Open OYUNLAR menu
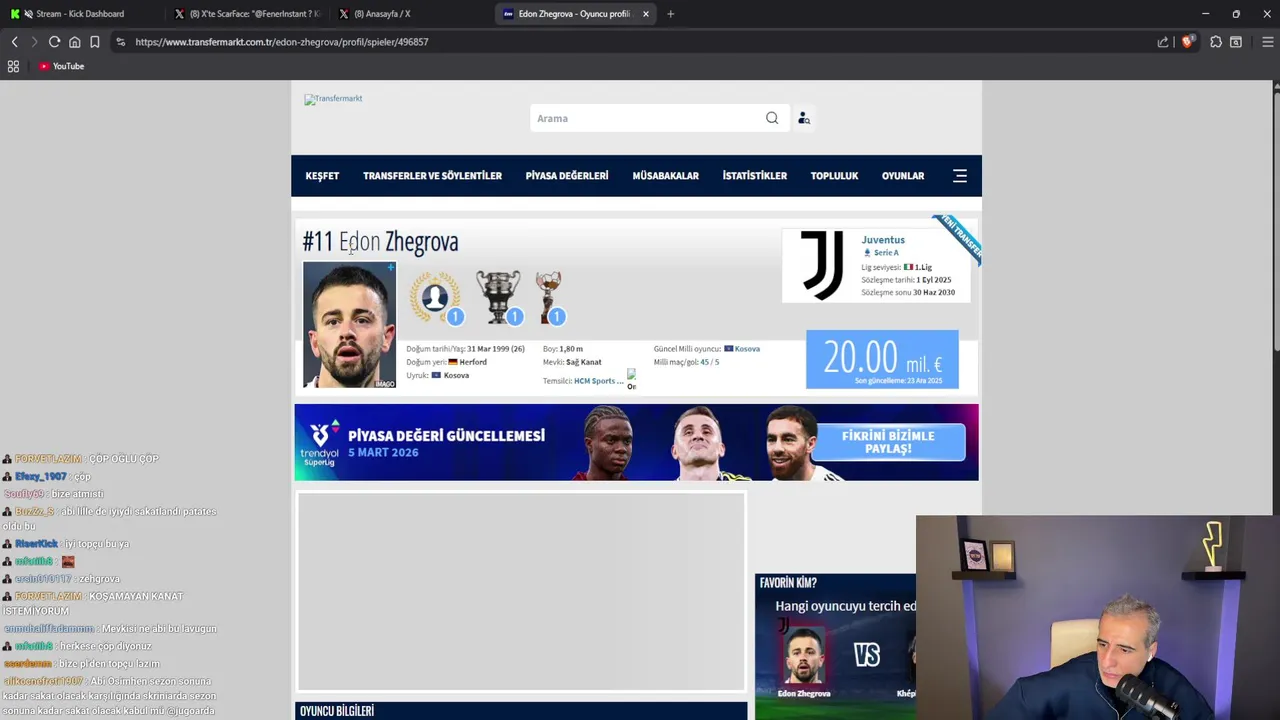 [903, 176]
